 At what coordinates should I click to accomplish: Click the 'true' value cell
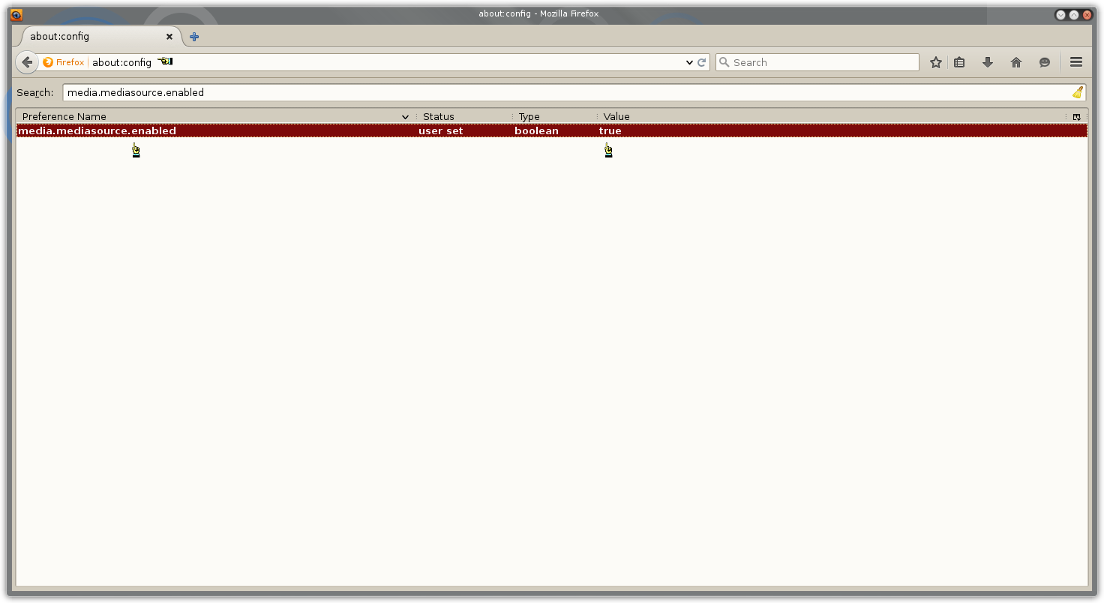coord(610,131)
